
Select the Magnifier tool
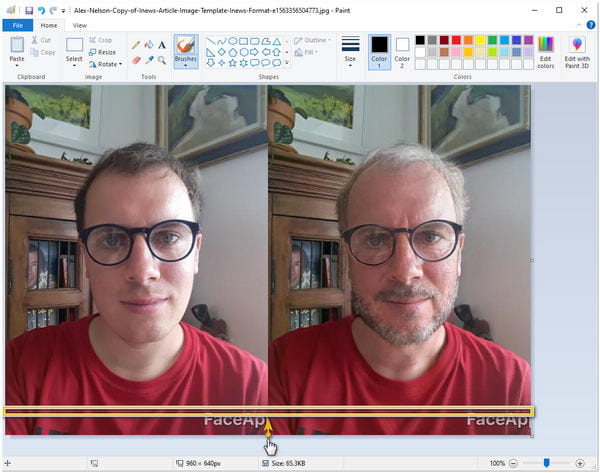(x=162, y=60)
